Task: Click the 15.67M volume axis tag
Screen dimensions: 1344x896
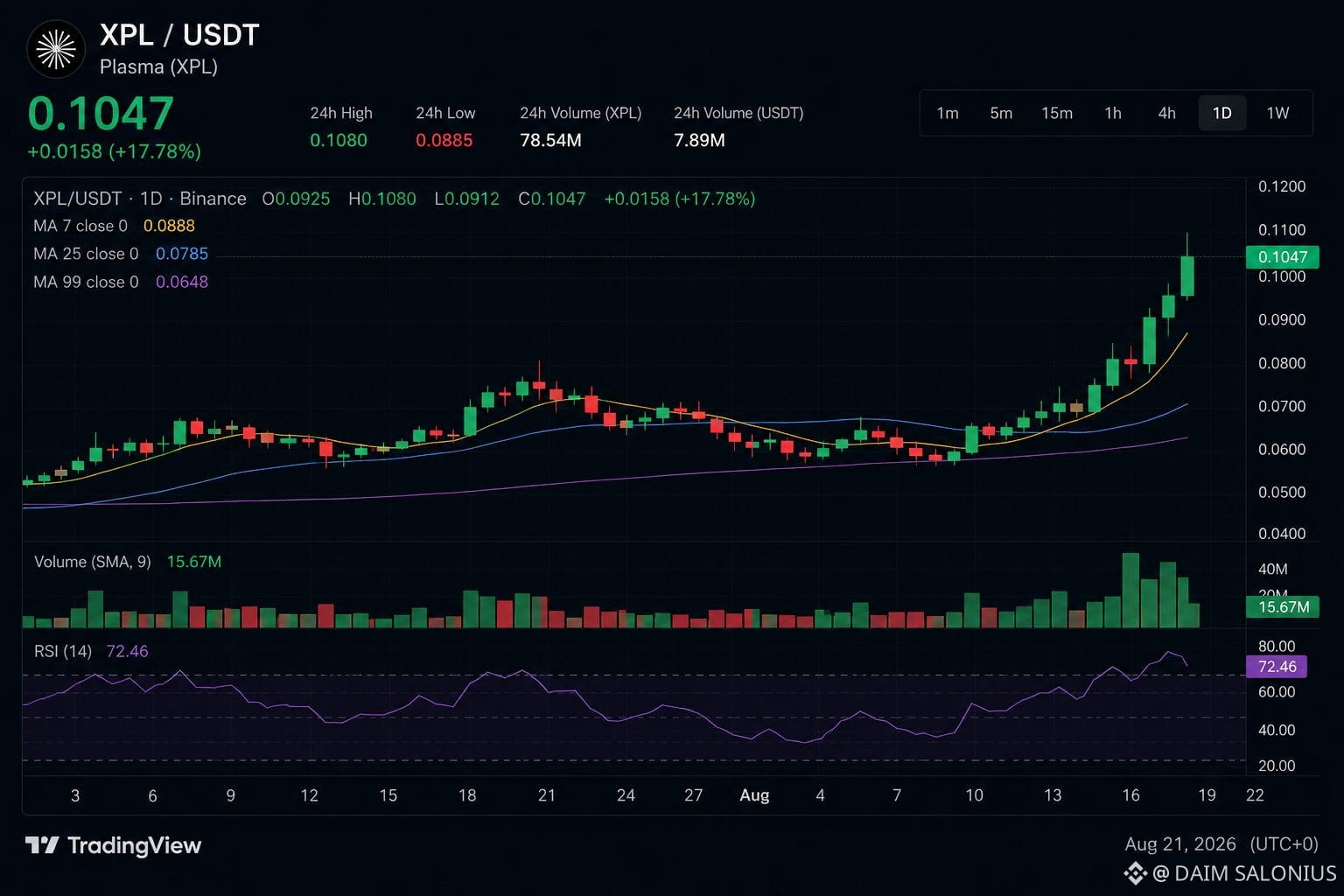Action: [x=1282, y=606]
